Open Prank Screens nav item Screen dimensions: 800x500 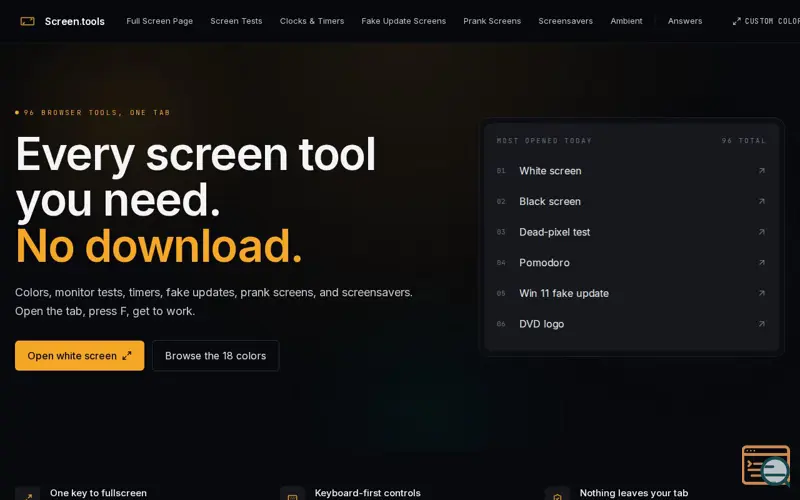(492, 21)
